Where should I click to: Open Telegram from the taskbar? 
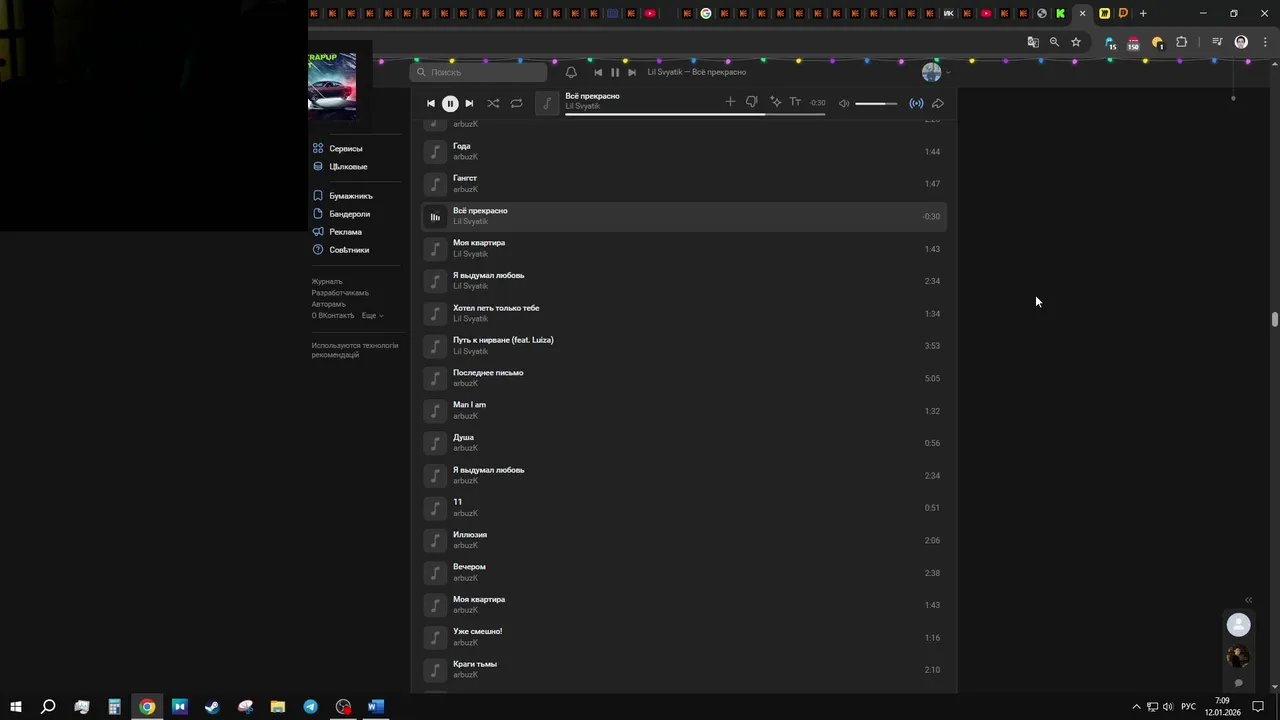pyautogui.click(x=311, y=706)
